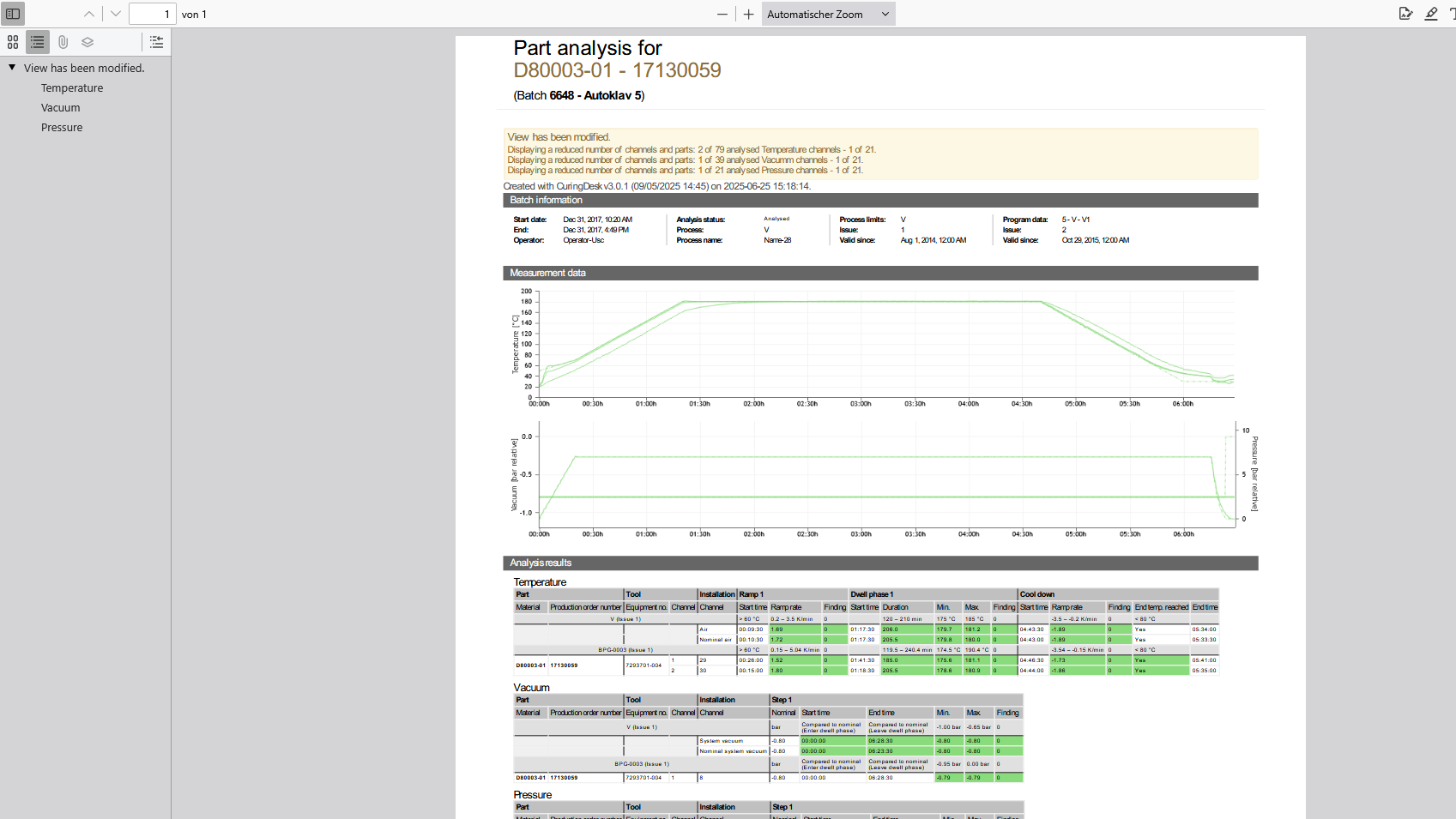Collapse the 'View has been modified.' tree
Viewport: 1456px width, 819px height.
(12, 68)
